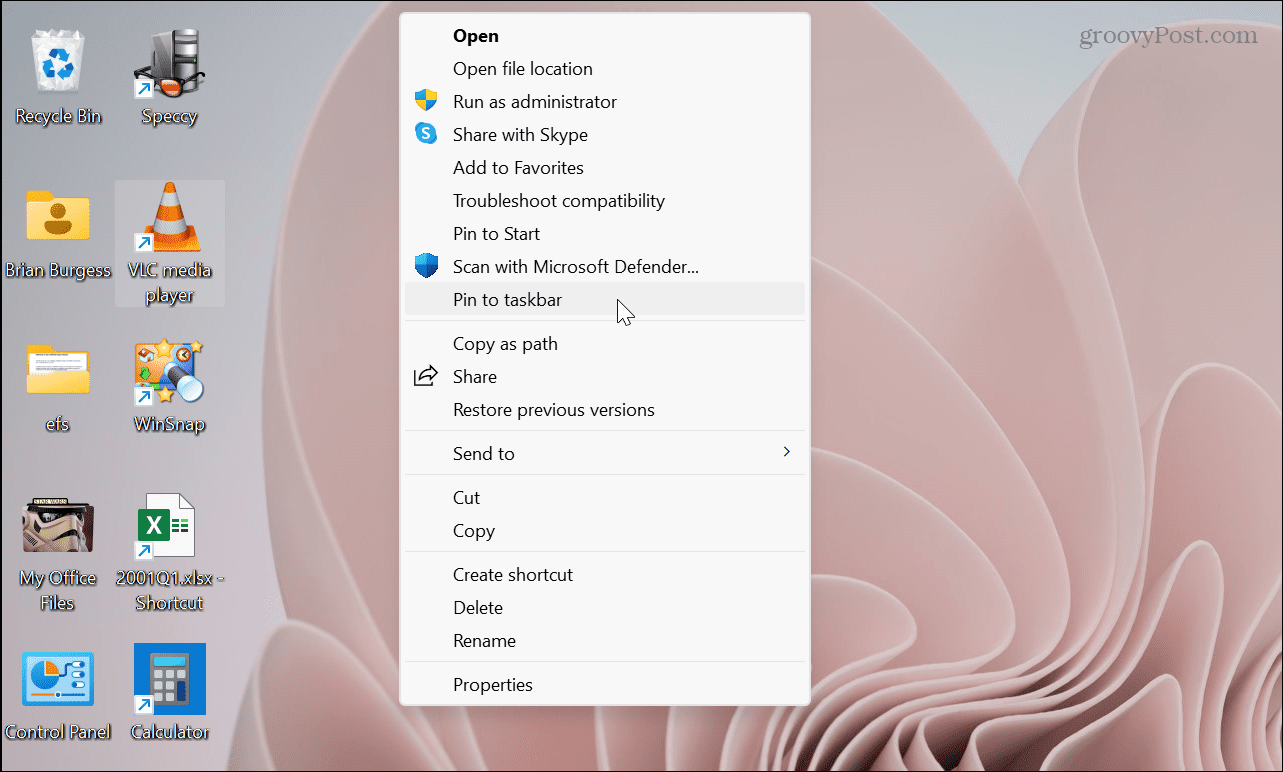The image size is (1283, 772).
Task: Choose Copy from the context menu
Action: point(605,530)
